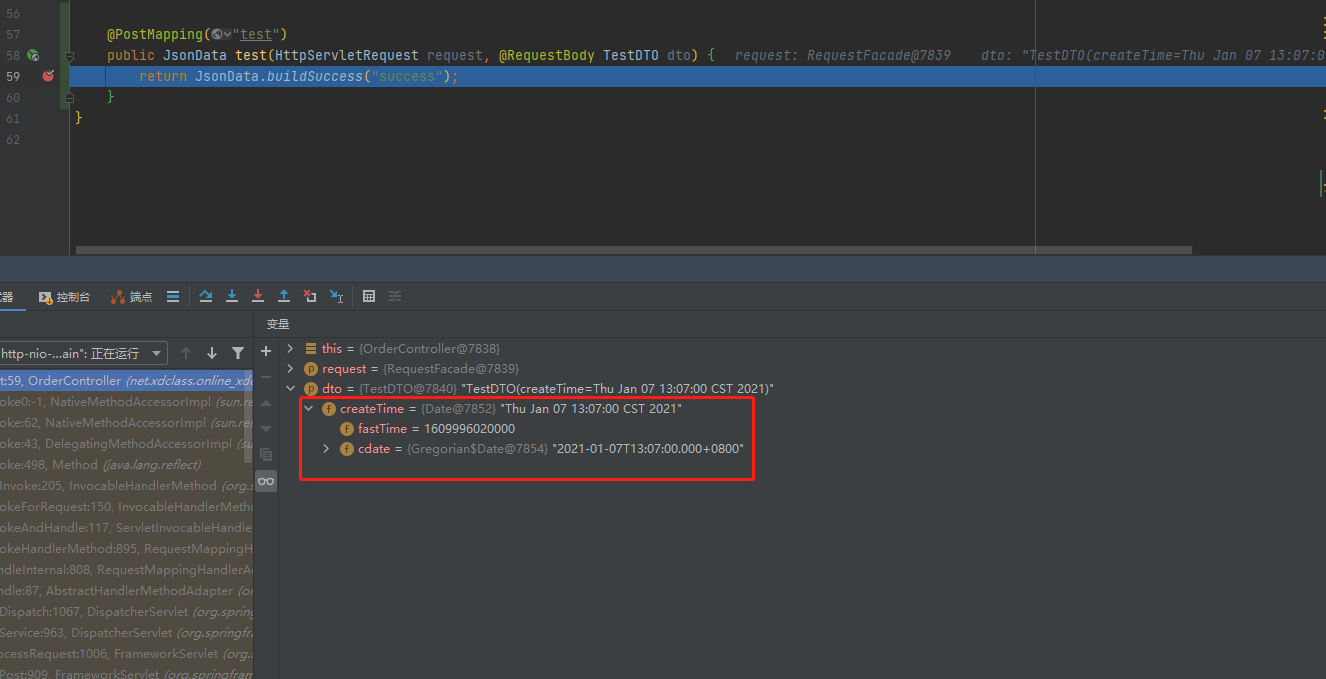Click the editor horizontal scrollbar
Image resolution: width=1326 pixels, height=679 pixels.
pyautogui.click(x=634, y=250)
